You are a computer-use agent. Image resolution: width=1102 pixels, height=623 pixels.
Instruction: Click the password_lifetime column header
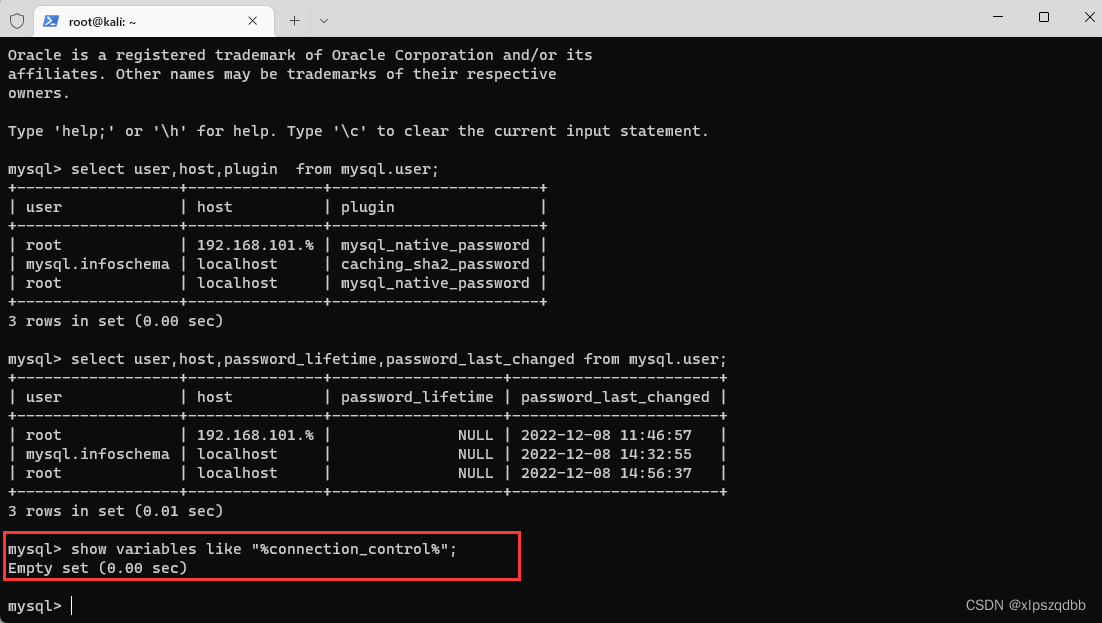(x=417, y=396)
